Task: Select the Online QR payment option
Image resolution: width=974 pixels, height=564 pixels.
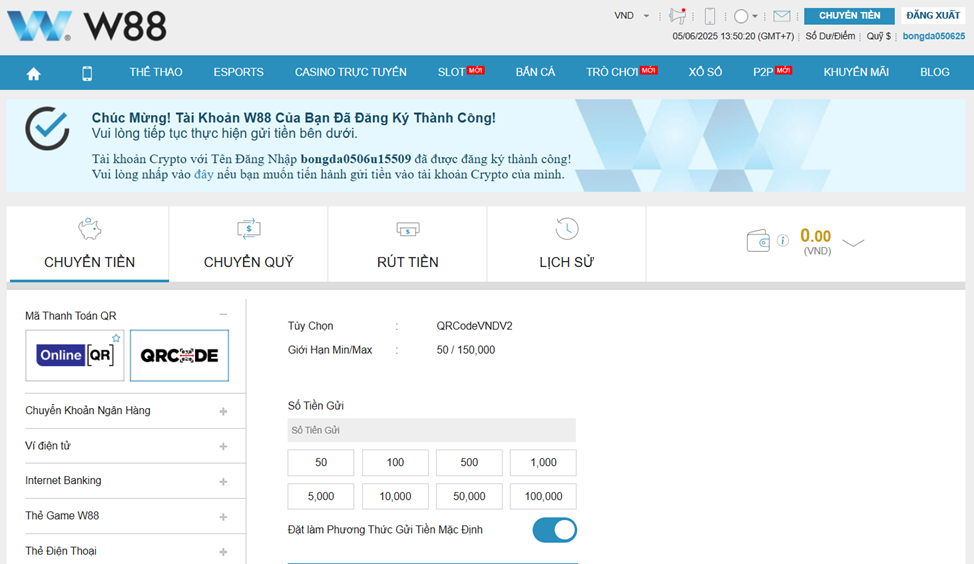Action: pos(75,355)
